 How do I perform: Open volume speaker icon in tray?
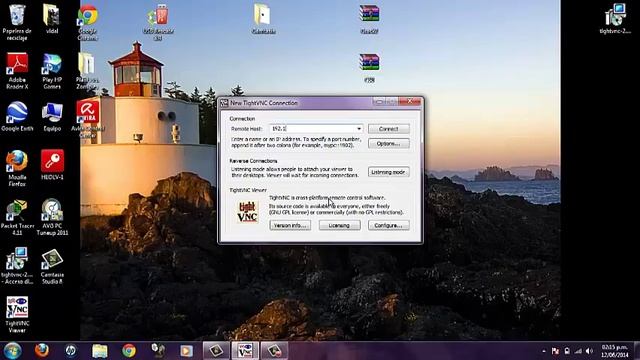pos(589,351)
